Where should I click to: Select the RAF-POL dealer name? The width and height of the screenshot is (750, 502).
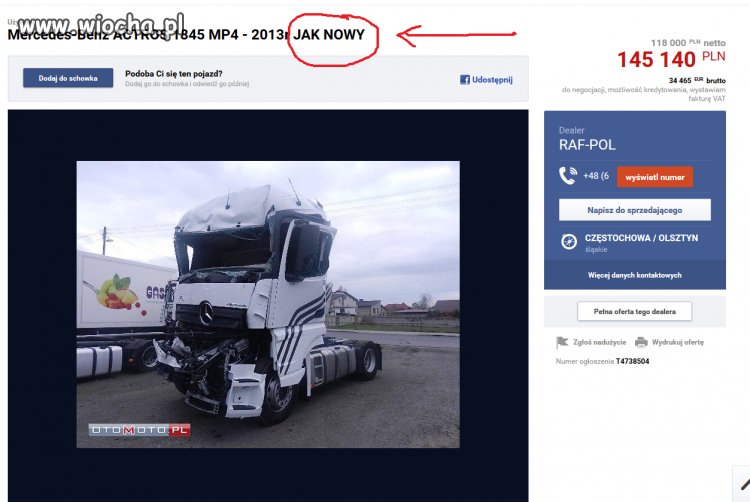click(x=587, y=145)
